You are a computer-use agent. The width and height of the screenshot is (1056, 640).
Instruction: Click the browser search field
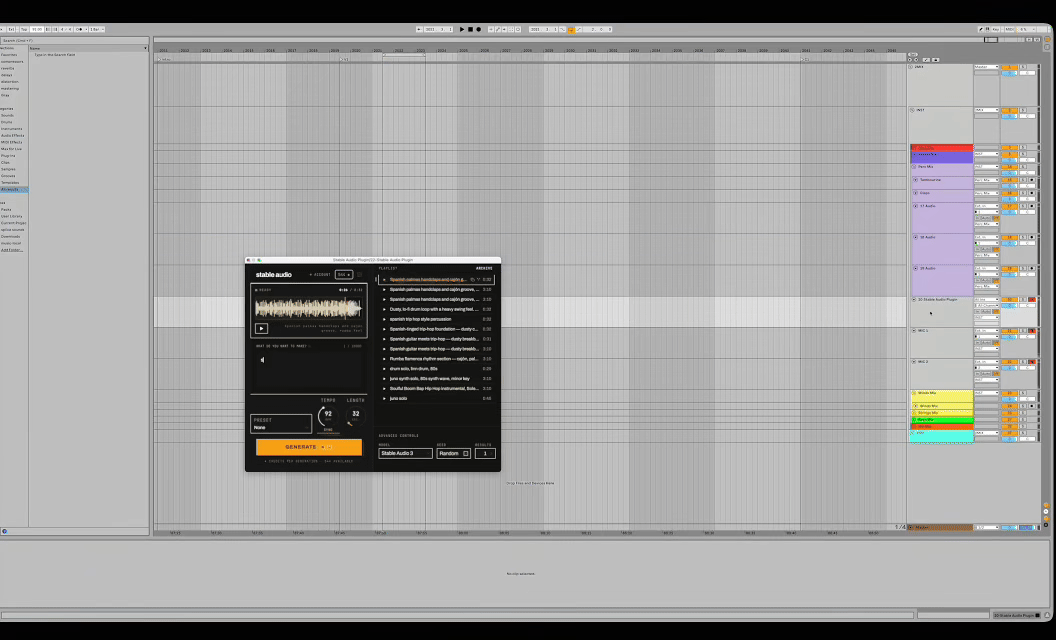coord(74,40)
